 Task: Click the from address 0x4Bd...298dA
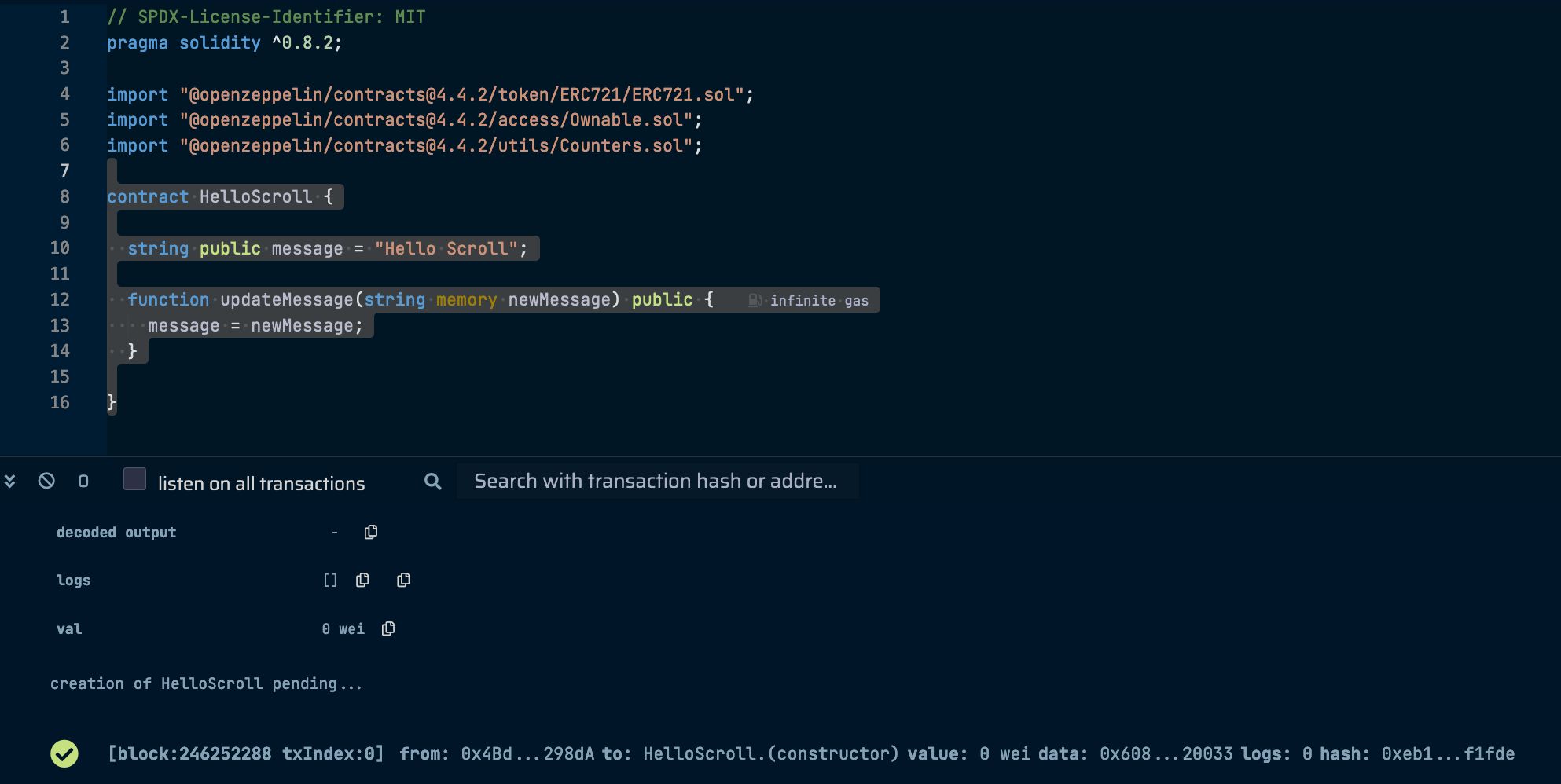tap(527, 754)
